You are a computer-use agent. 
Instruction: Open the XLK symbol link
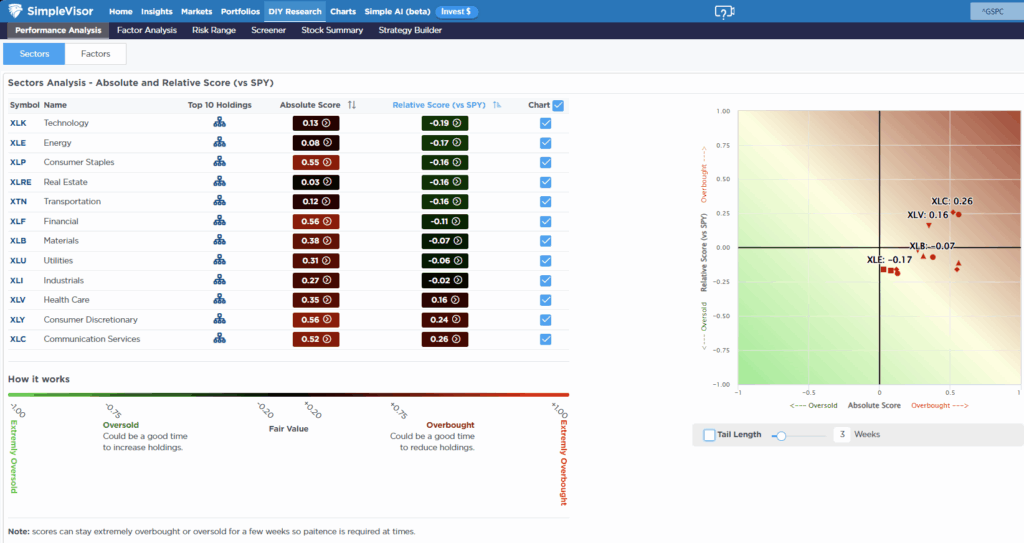[x=18, y=123]
